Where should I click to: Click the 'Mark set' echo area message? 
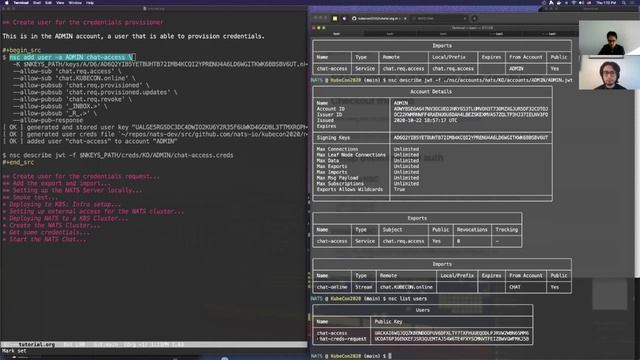14,351
